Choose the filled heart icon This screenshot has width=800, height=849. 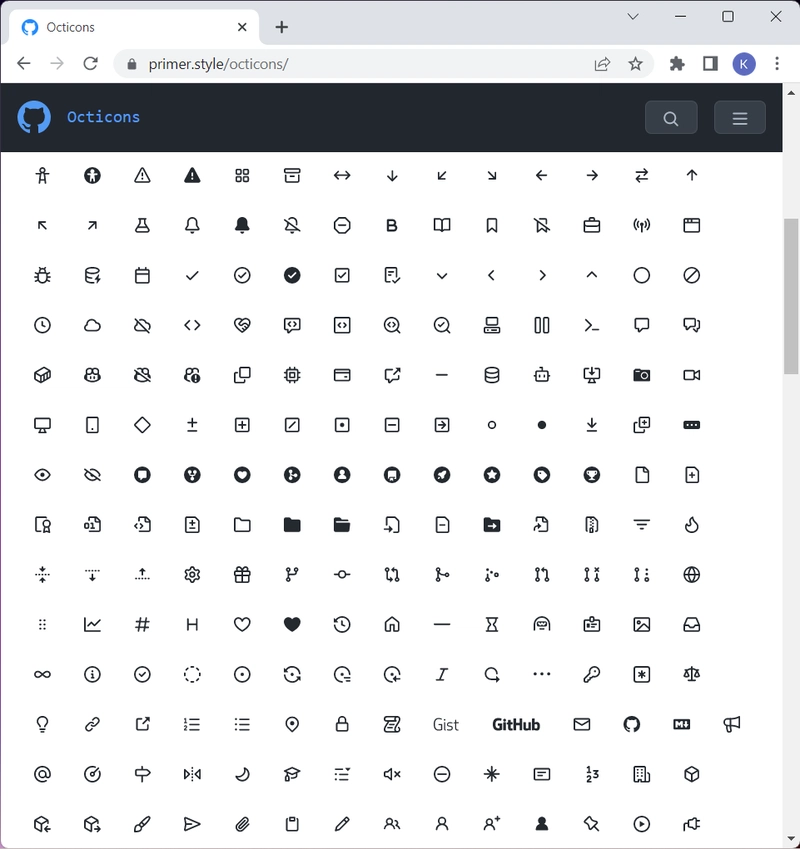pyautogui.click(x=292, y=625)
